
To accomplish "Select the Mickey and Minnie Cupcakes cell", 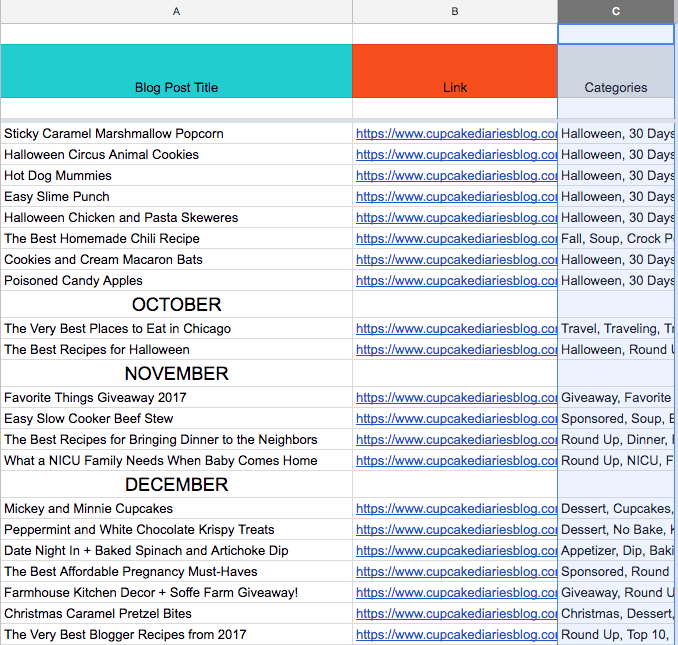I will [176, 508].
